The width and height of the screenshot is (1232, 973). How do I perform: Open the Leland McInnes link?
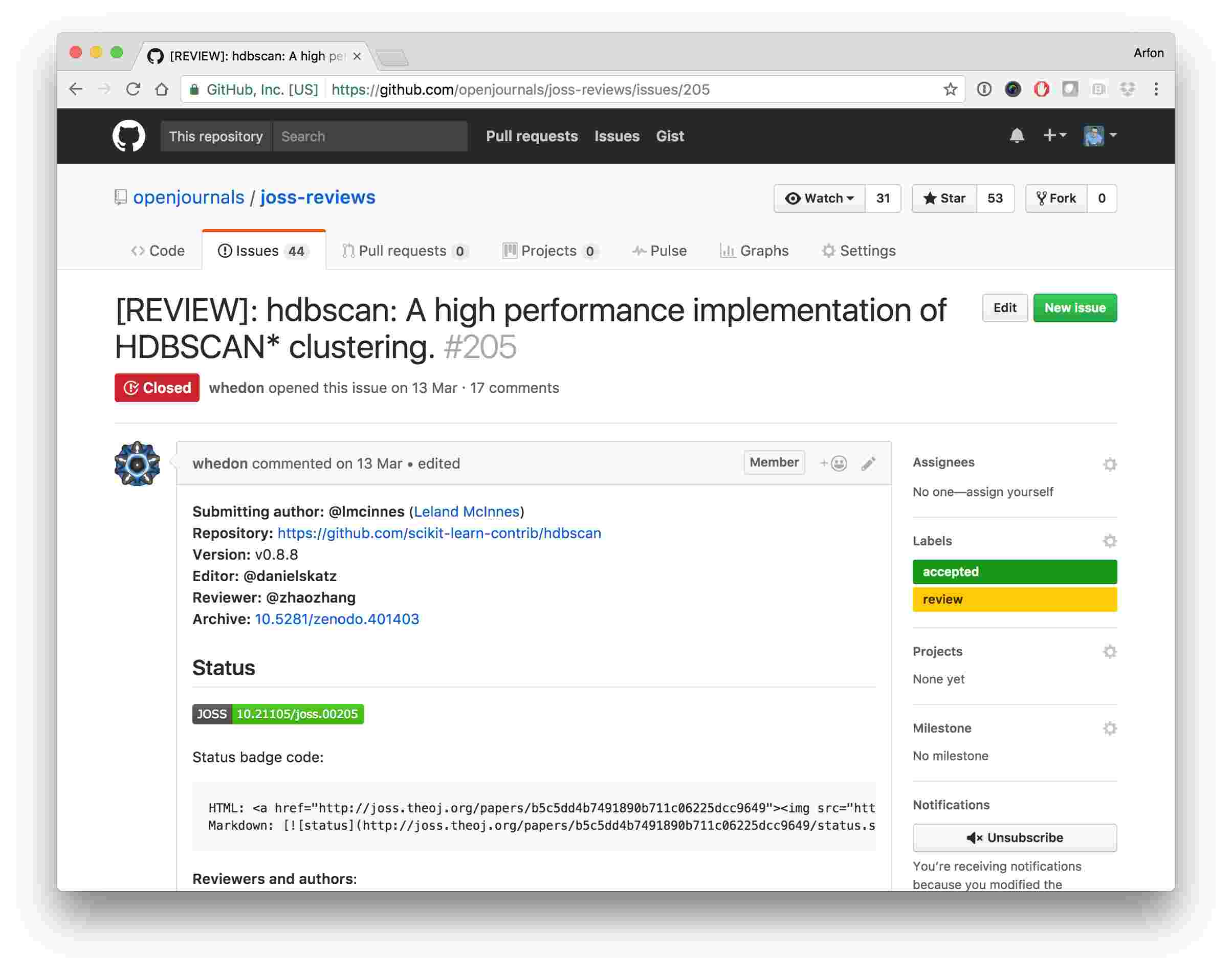coord(467,512)
